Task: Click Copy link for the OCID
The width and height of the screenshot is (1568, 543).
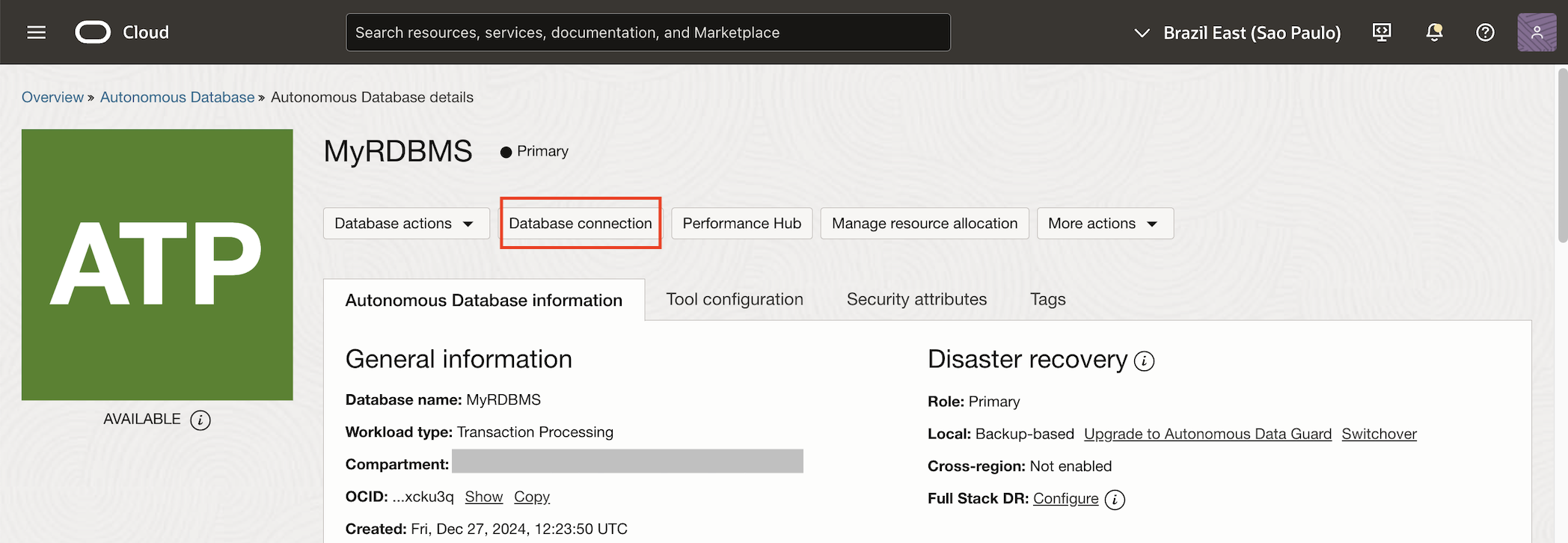Action: pyautogui.click(x=532, y=497)
